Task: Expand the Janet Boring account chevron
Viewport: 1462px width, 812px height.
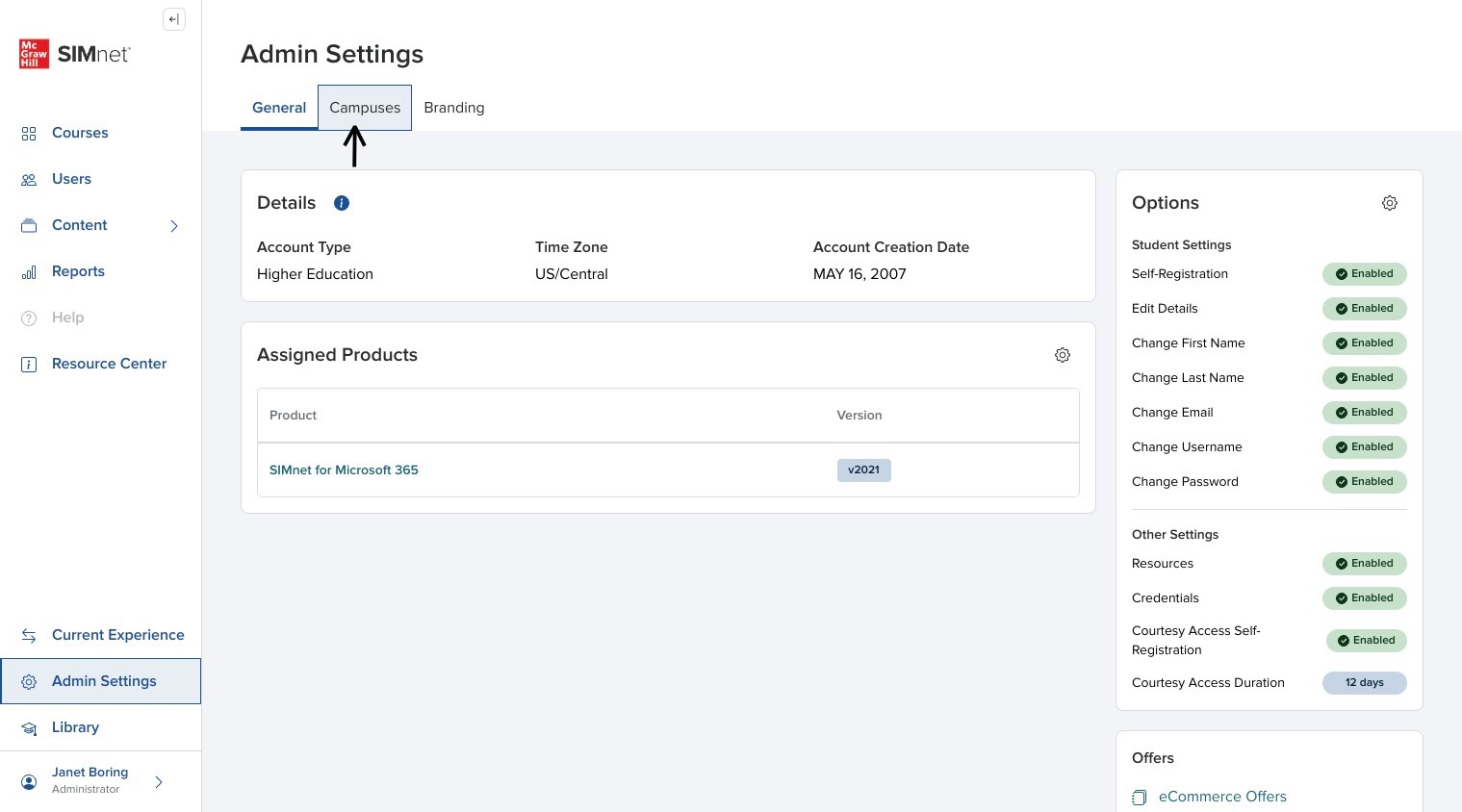Action: coord(159,782)
